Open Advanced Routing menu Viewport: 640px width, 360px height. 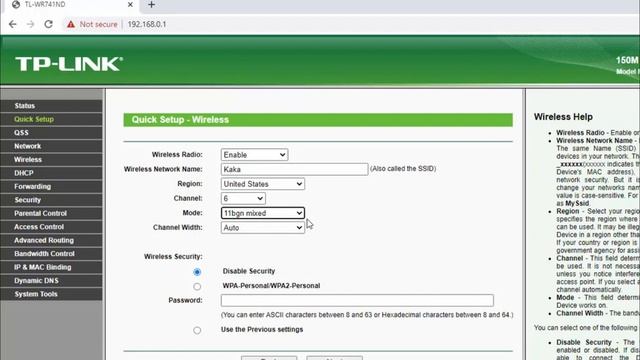[51, 240]
